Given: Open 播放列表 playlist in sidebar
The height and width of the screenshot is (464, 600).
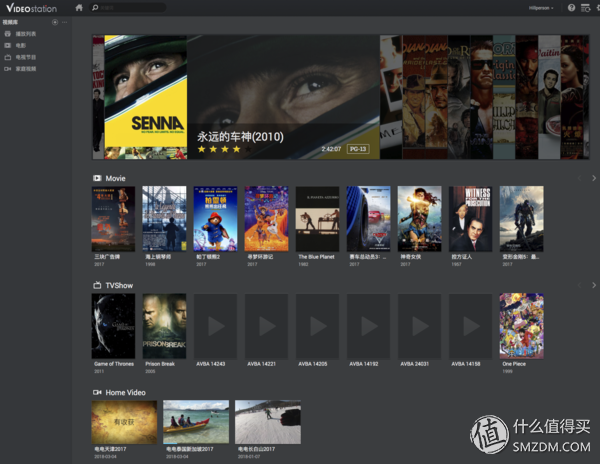Looking at the screenshot, I should [x=26, y=34].
